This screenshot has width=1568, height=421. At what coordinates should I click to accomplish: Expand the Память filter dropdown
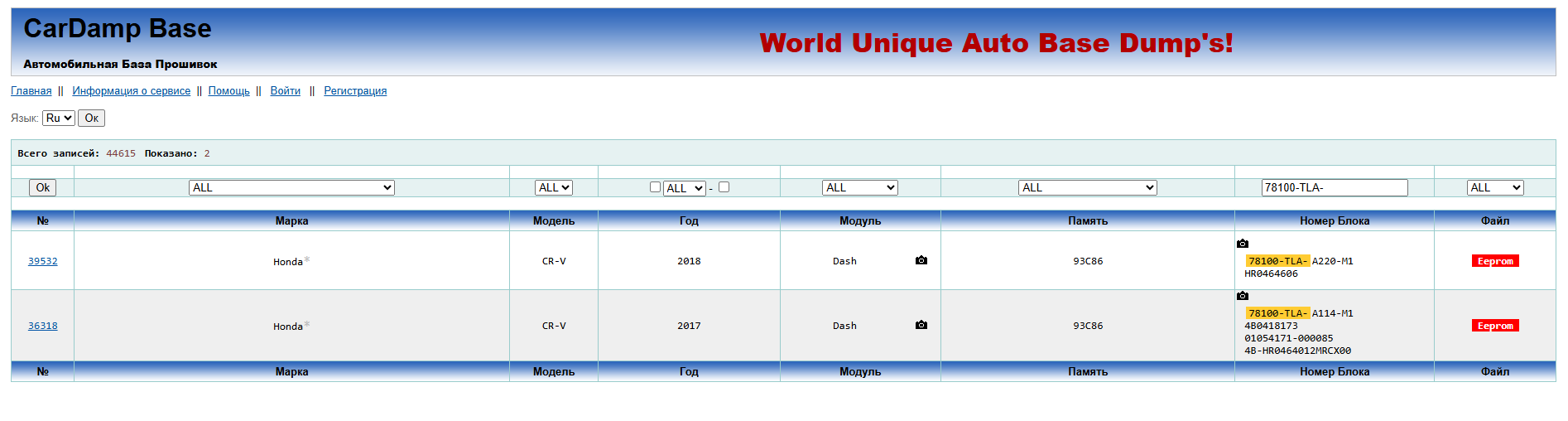click(1088, 188)
